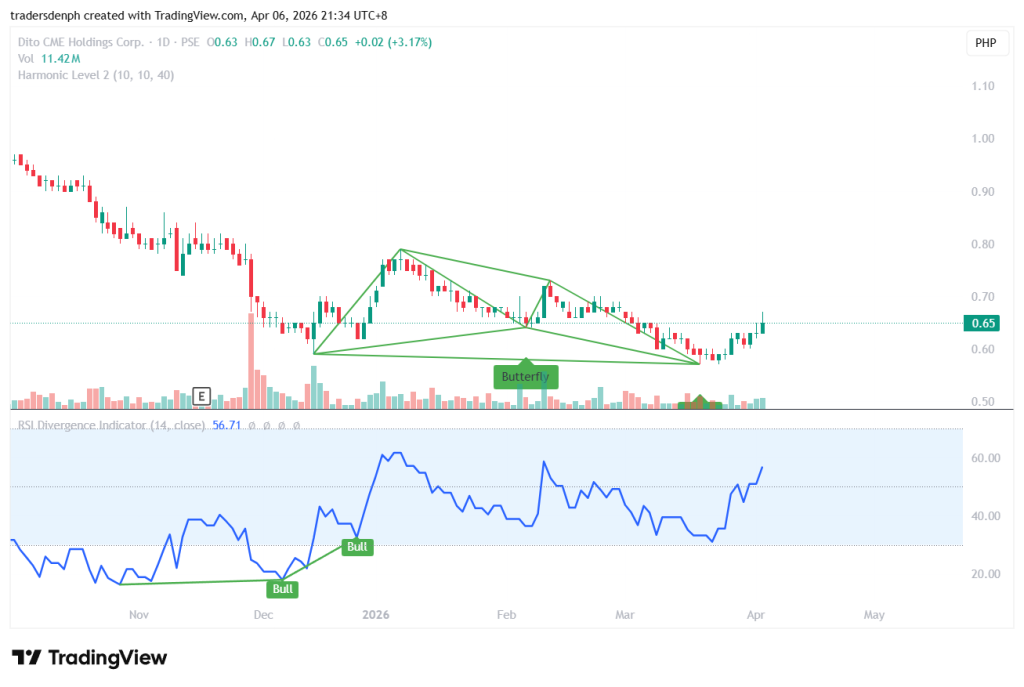Screen dimensions: 1024x687
Task: Click the 60.00 RSI scale label
Action: tap(983, 458)
